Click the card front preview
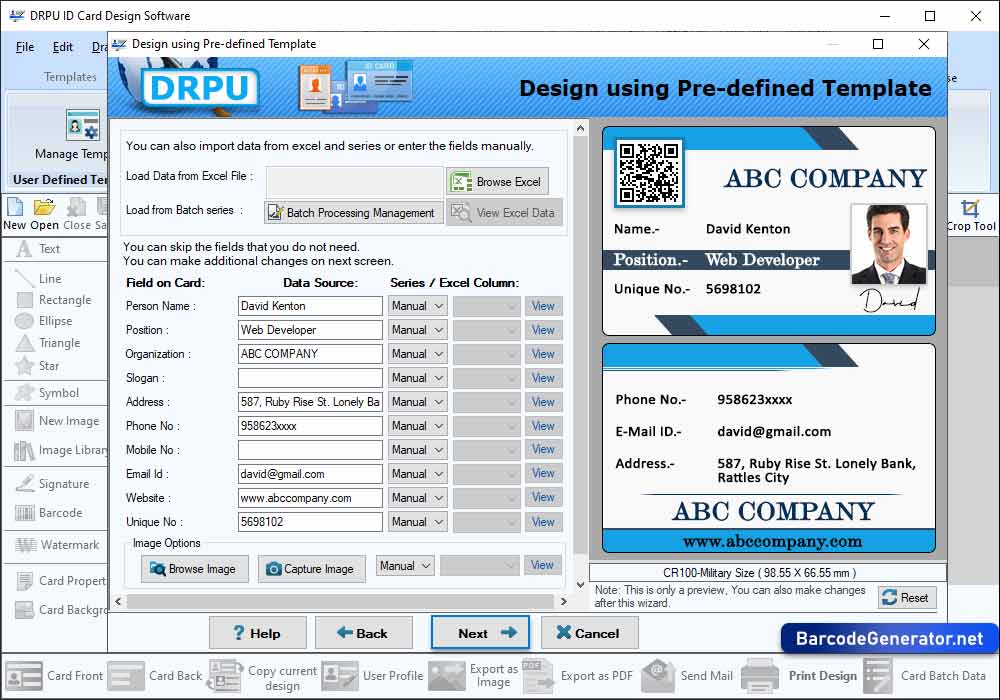 point(768,231)
